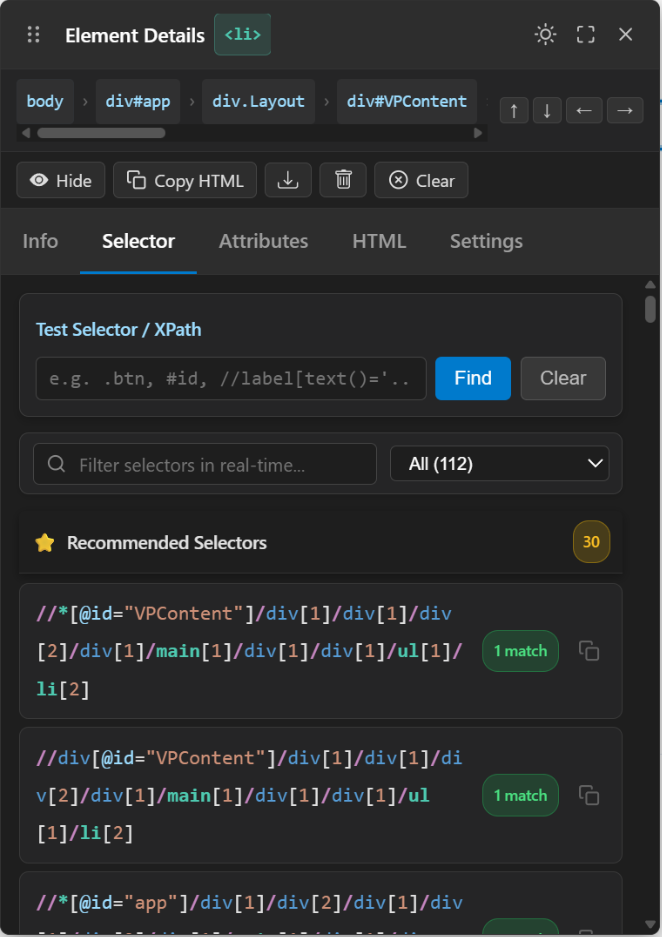Grab the panel drag handle icon
This screenshot has height=937, width=662.
pos(33,35)
